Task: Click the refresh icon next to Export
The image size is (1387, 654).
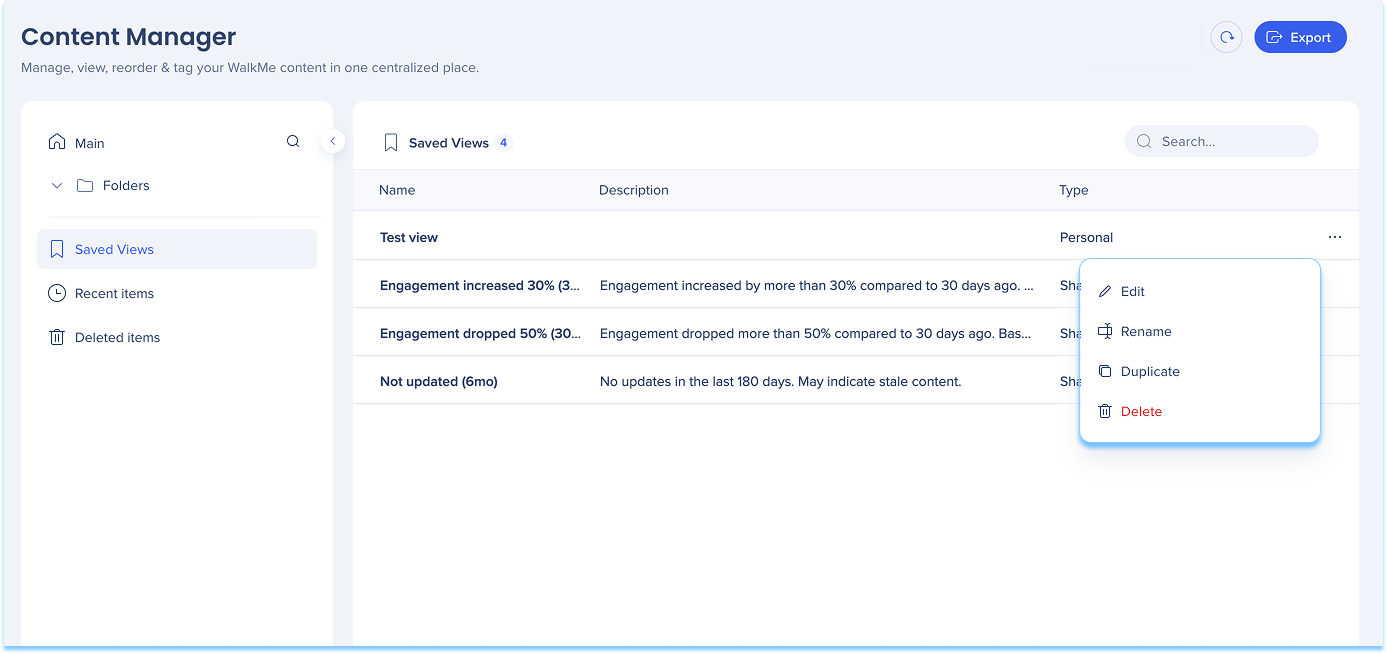Action: click(1226, 37)
